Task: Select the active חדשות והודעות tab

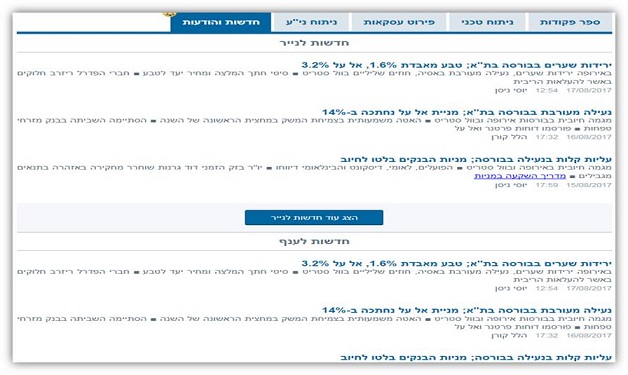Action: click(221, 22)
